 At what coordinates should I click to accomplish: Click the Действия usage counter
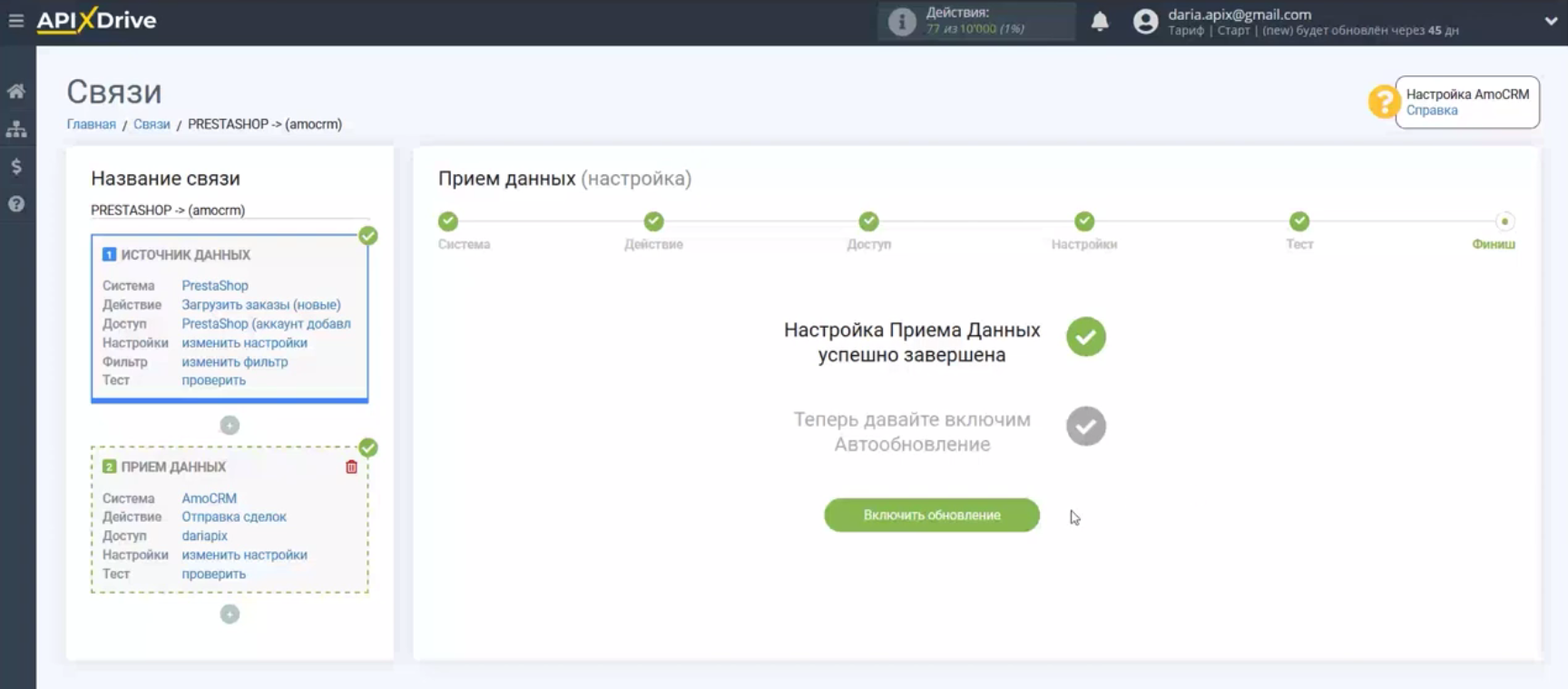[975, 21]
